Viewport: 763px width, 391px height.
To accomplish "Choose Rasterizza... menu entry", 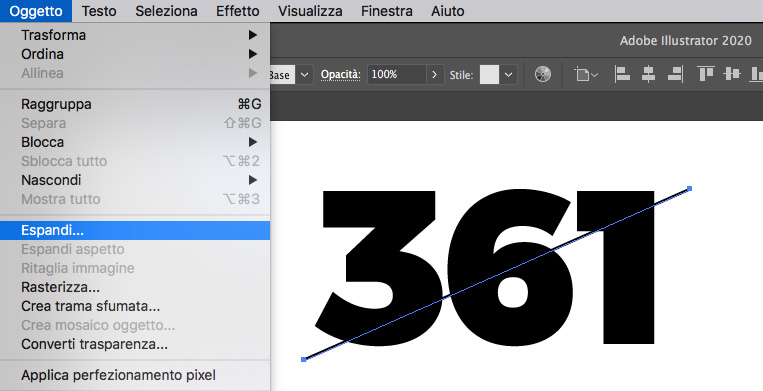I will tap(135, 287).
